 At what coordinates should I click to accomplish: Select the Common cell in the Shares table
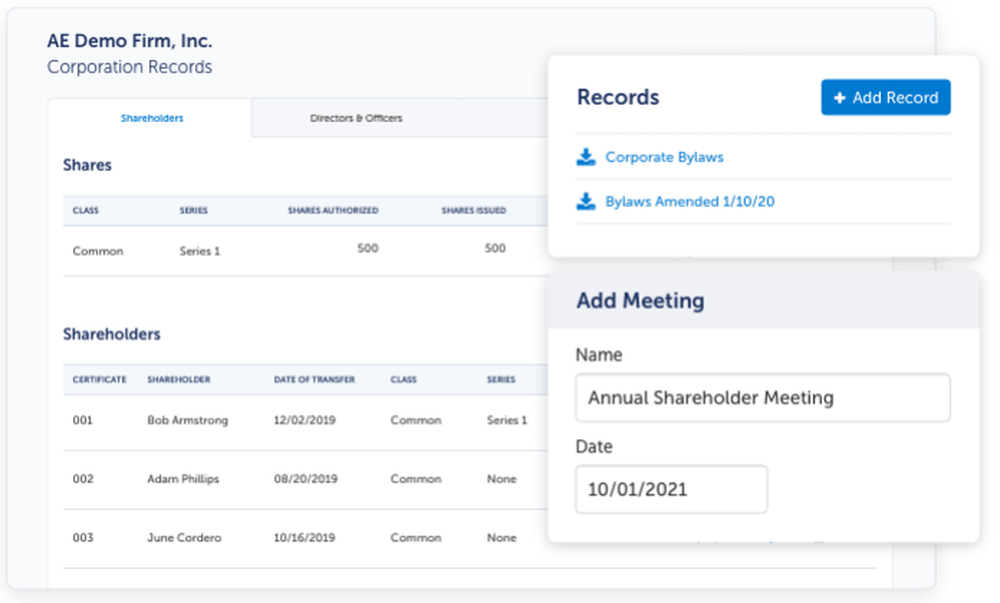[x=98, y=251]
